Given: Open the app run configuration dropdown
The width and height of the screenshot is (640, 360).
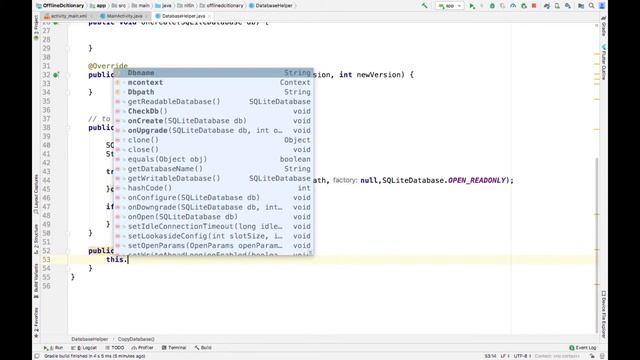Looking at the screenshot, I should [x=450, y=6].
